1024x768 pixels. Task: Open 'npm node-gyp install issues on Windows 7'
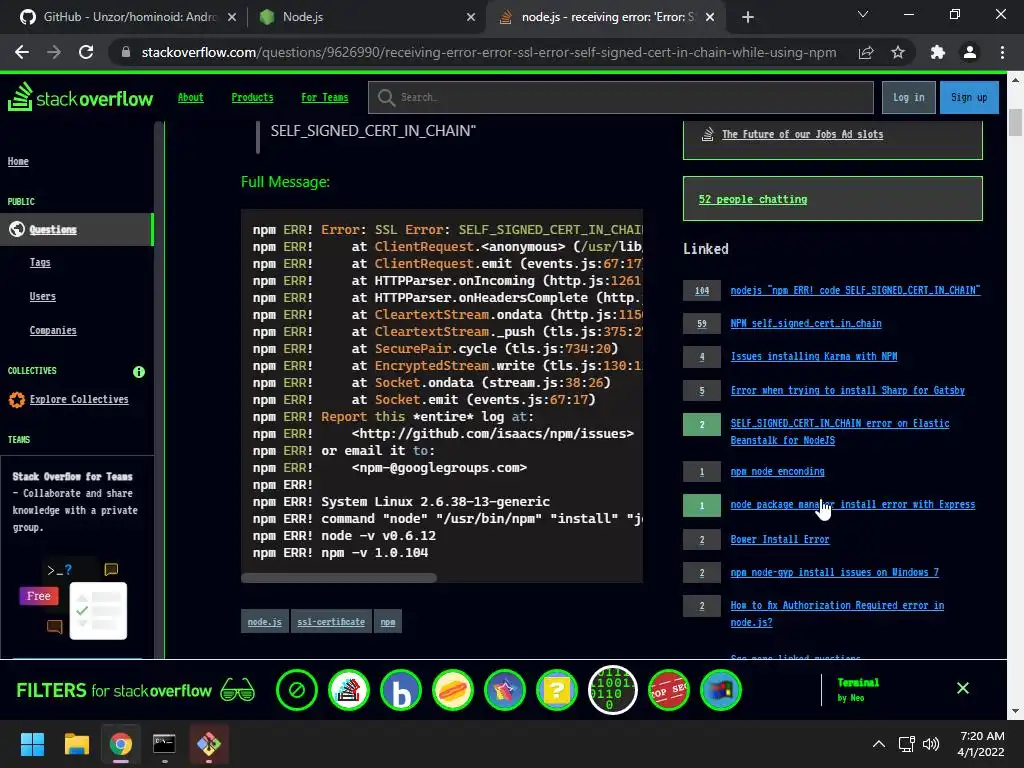tap(835, 572)
